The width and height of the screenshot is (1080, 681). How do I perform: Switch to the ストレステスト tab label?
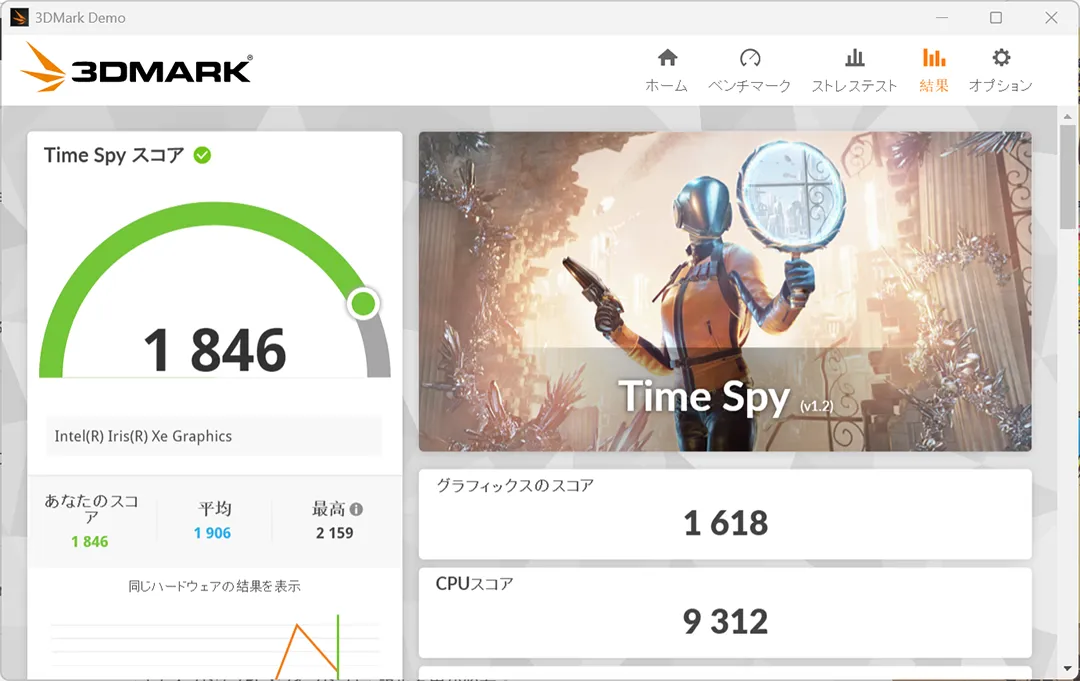click(x=854, y=85)
